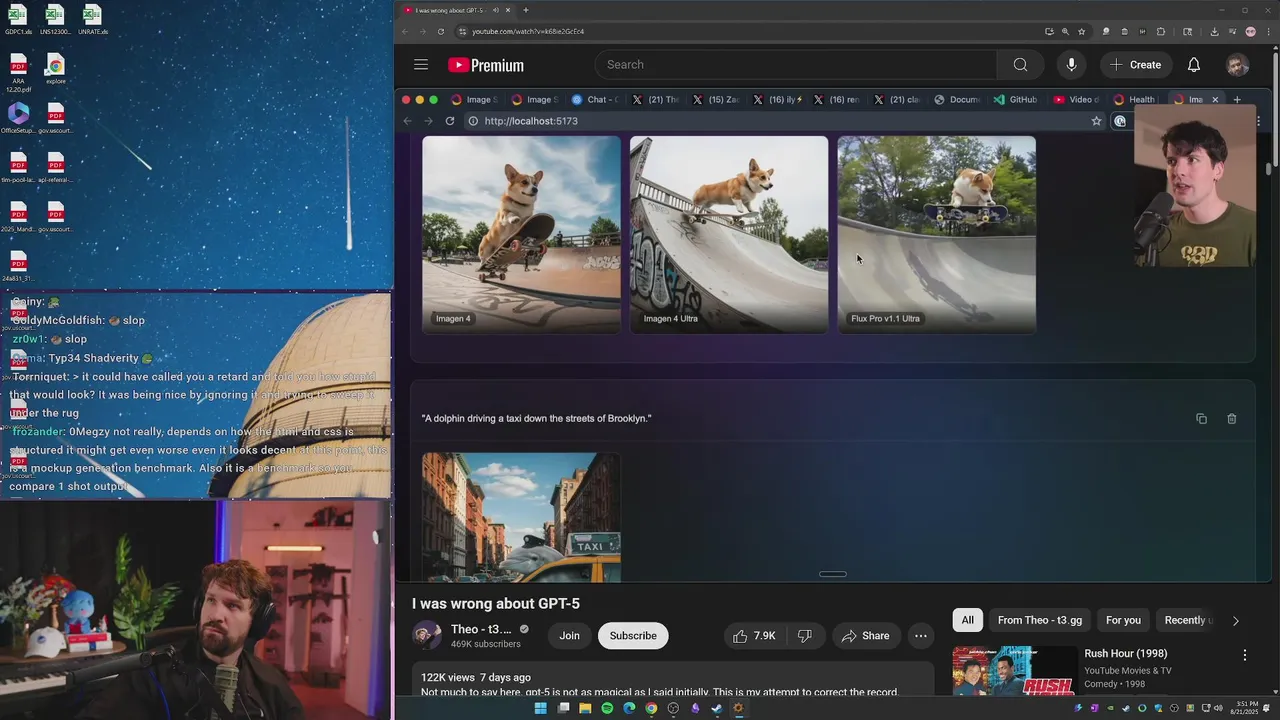The width and height of the screenshot is (1280, 720).
Task: Open Chrome extensions puzzle icon
Action: (1161, 31)
